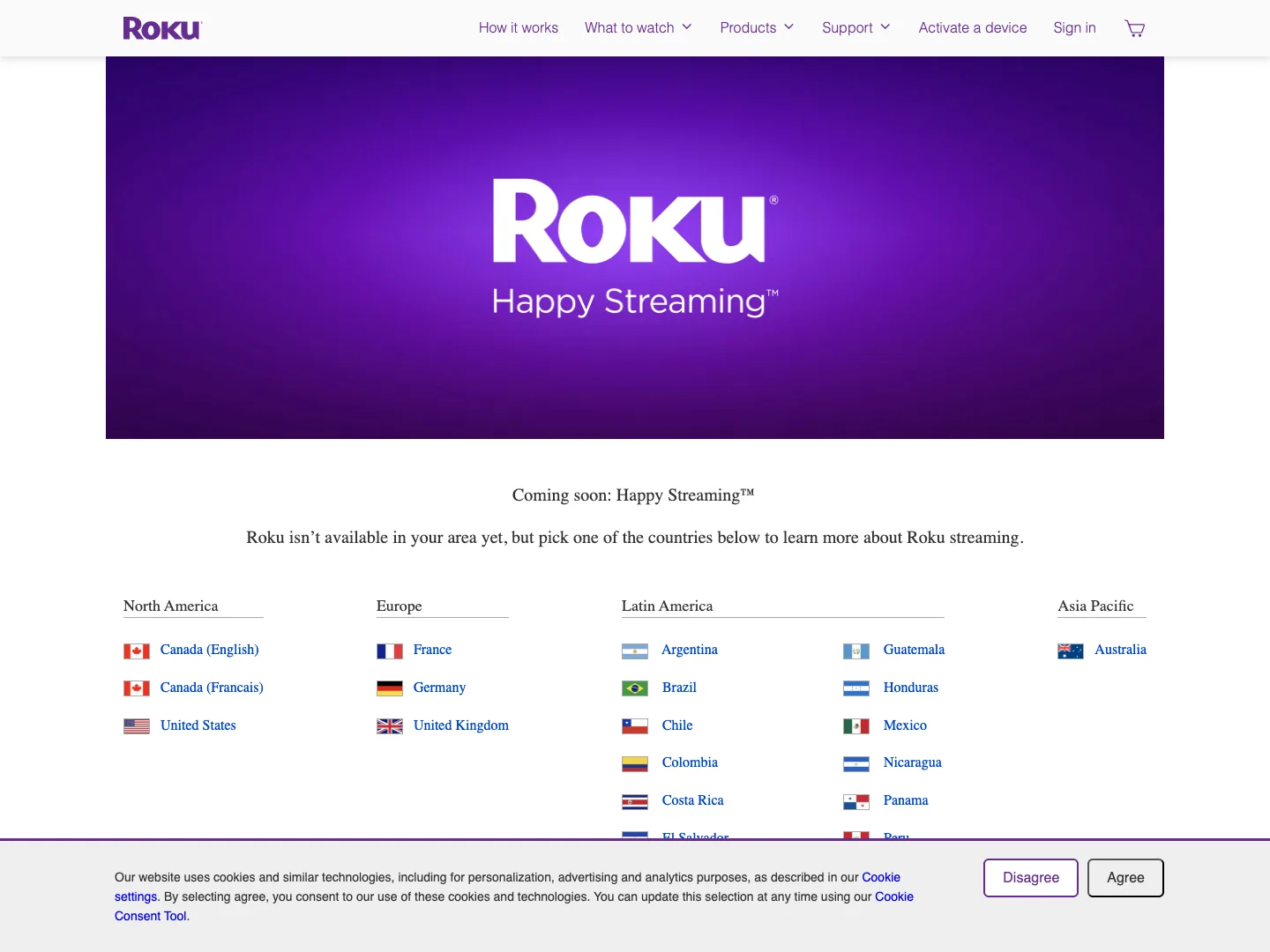This screenshot has width=1270, height=952.
Task: Click the France flag icon
Action: pyautogui.click(x=390, y=651)
